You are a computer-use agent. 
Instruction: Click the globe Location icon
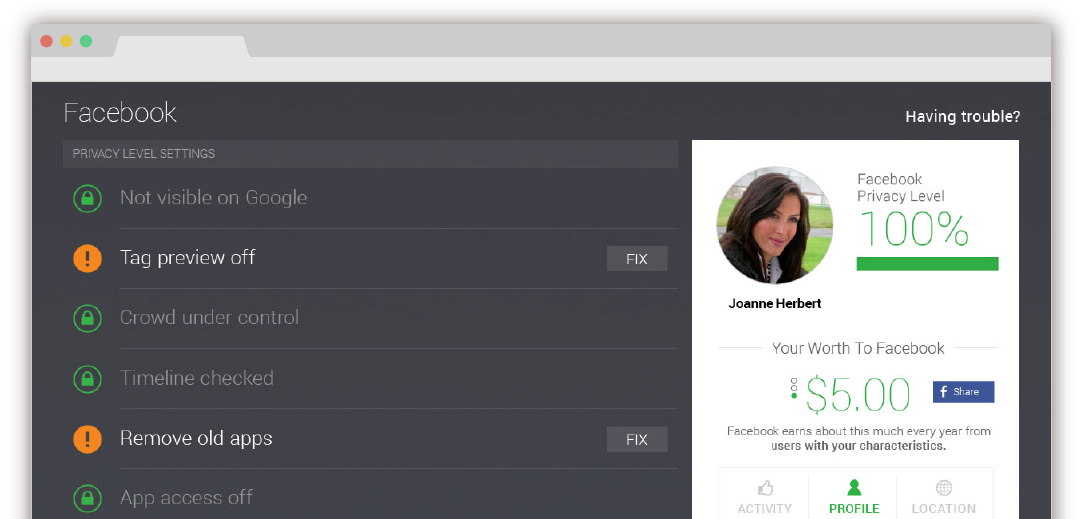[944, 487]
